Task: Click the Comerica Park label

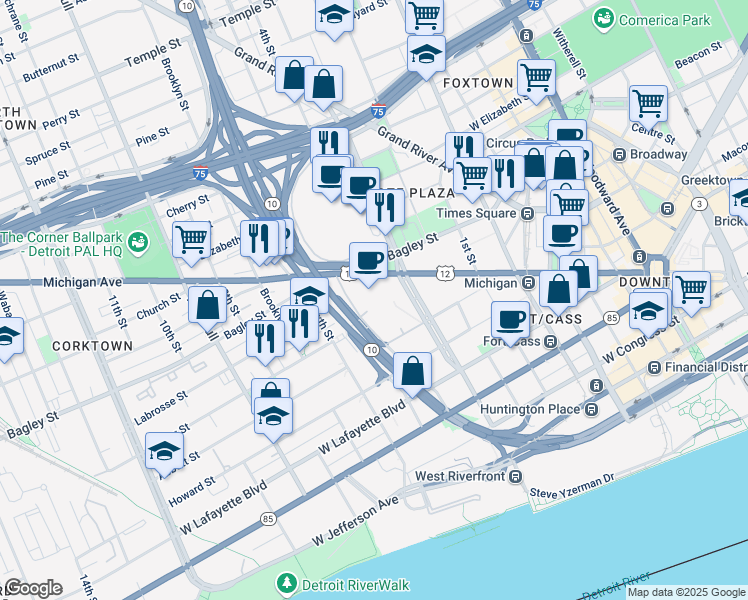Action: [x=665, y=20]
